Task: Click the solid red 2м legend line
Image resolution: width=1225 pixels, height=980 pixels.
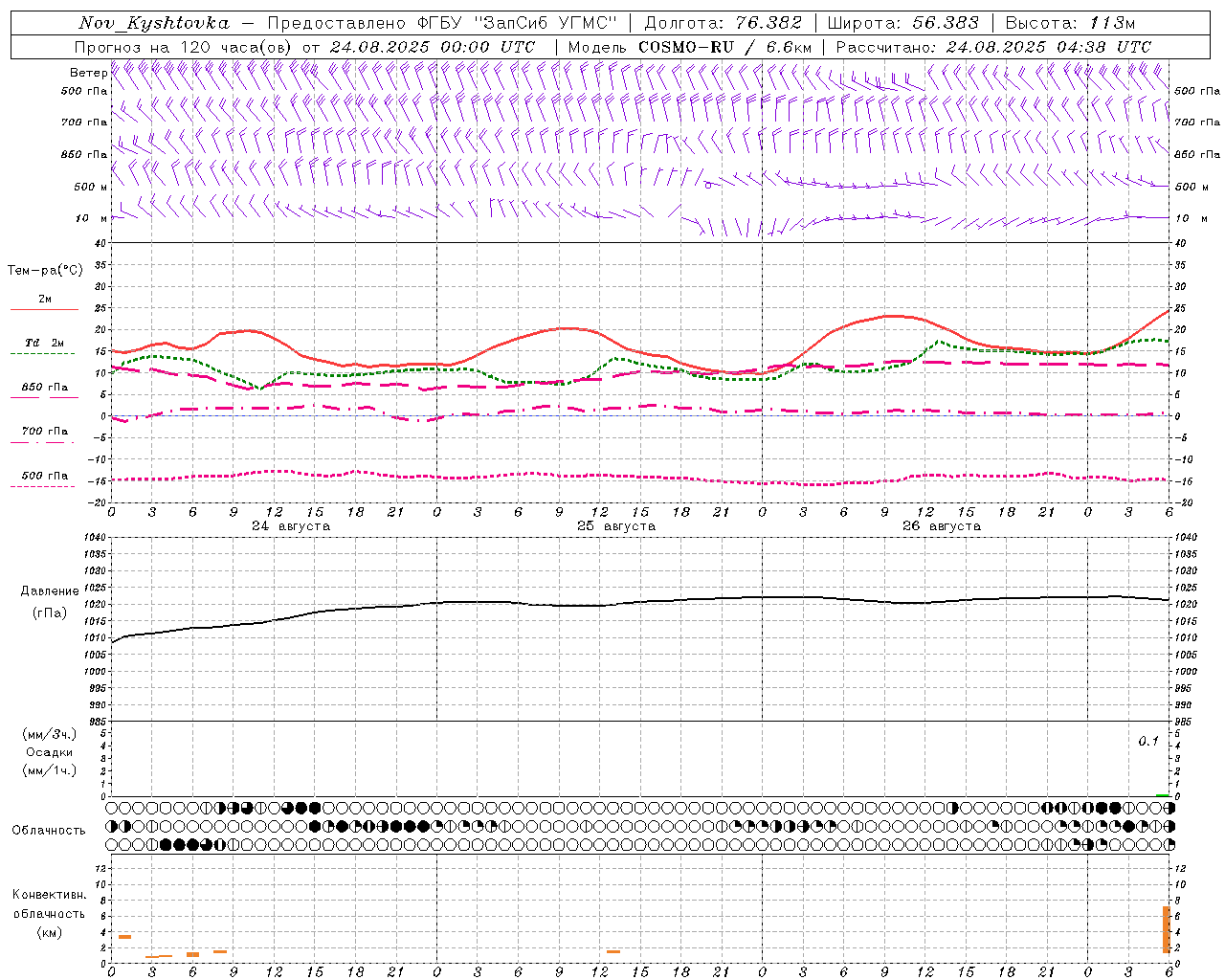Action: pos(44,310)
